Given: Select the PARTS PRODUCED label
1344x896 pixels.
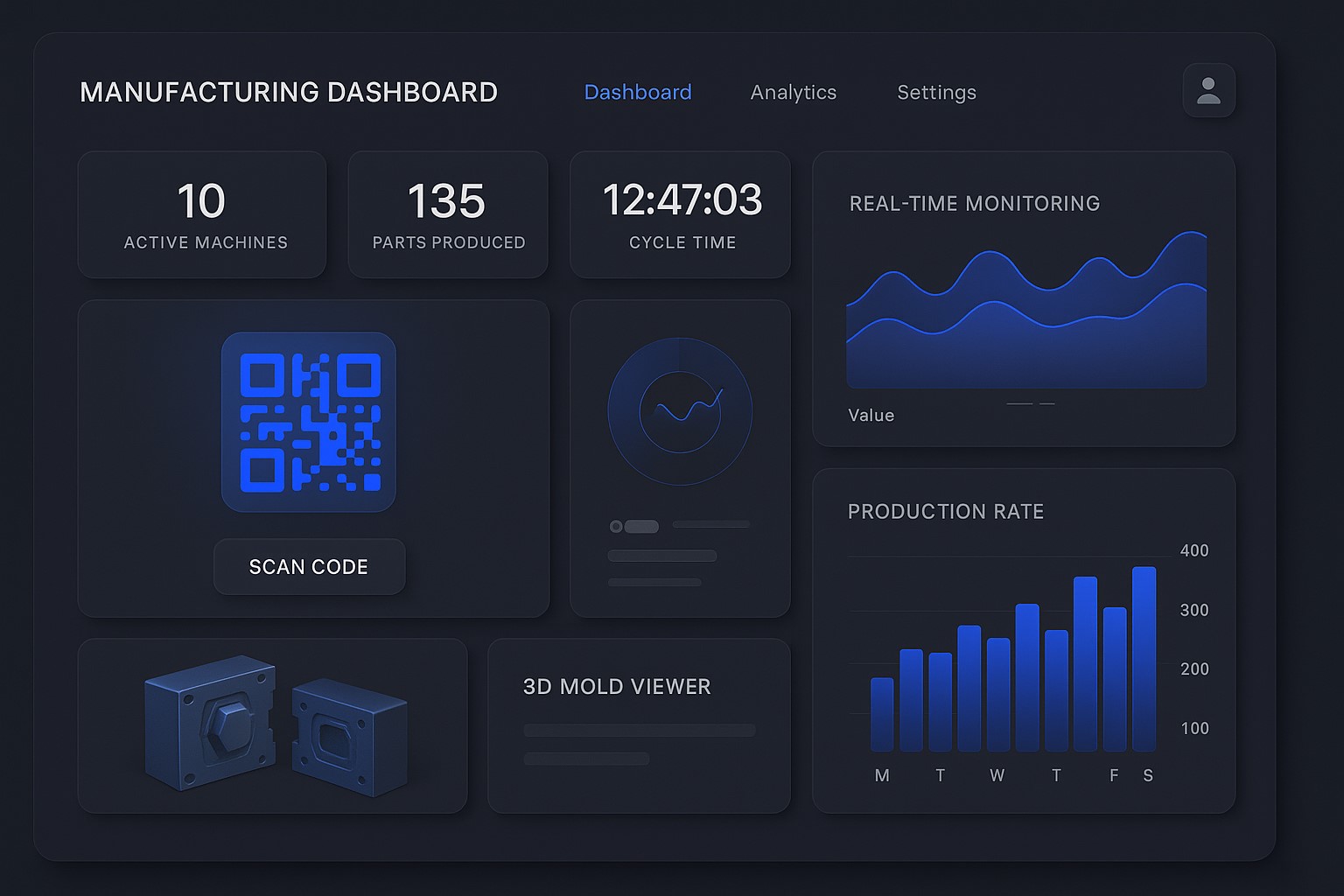Looking at the screenshot, I should pyautogui.click(x=449, y=242).
